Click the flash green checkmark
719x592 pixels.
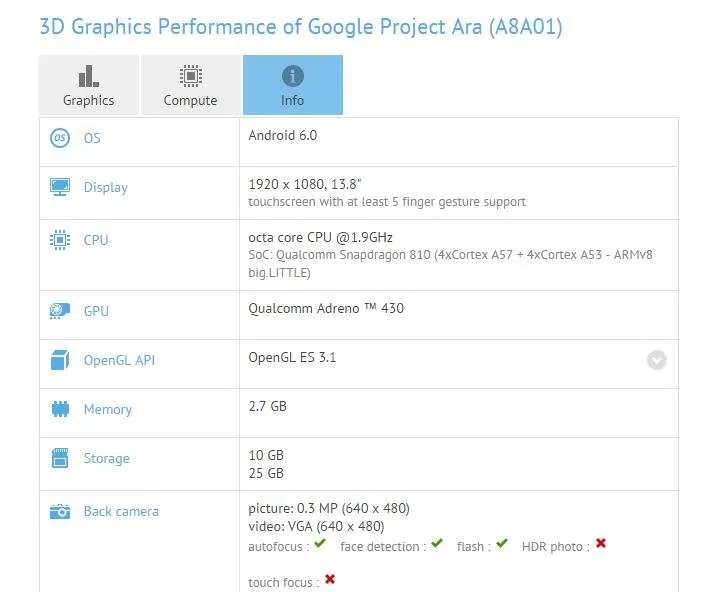click(x=502, y=544)
